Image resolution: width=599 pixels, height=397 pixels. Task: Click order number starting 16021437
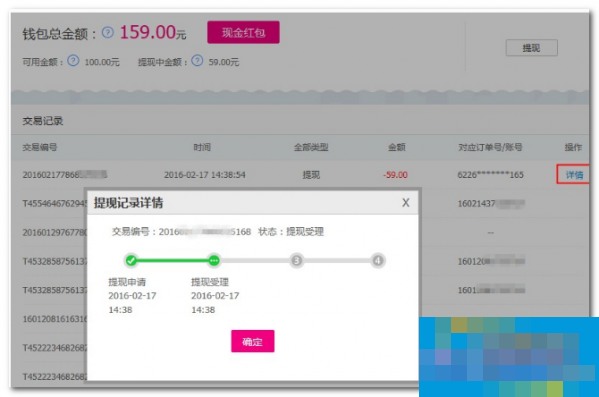coord(491,204)
